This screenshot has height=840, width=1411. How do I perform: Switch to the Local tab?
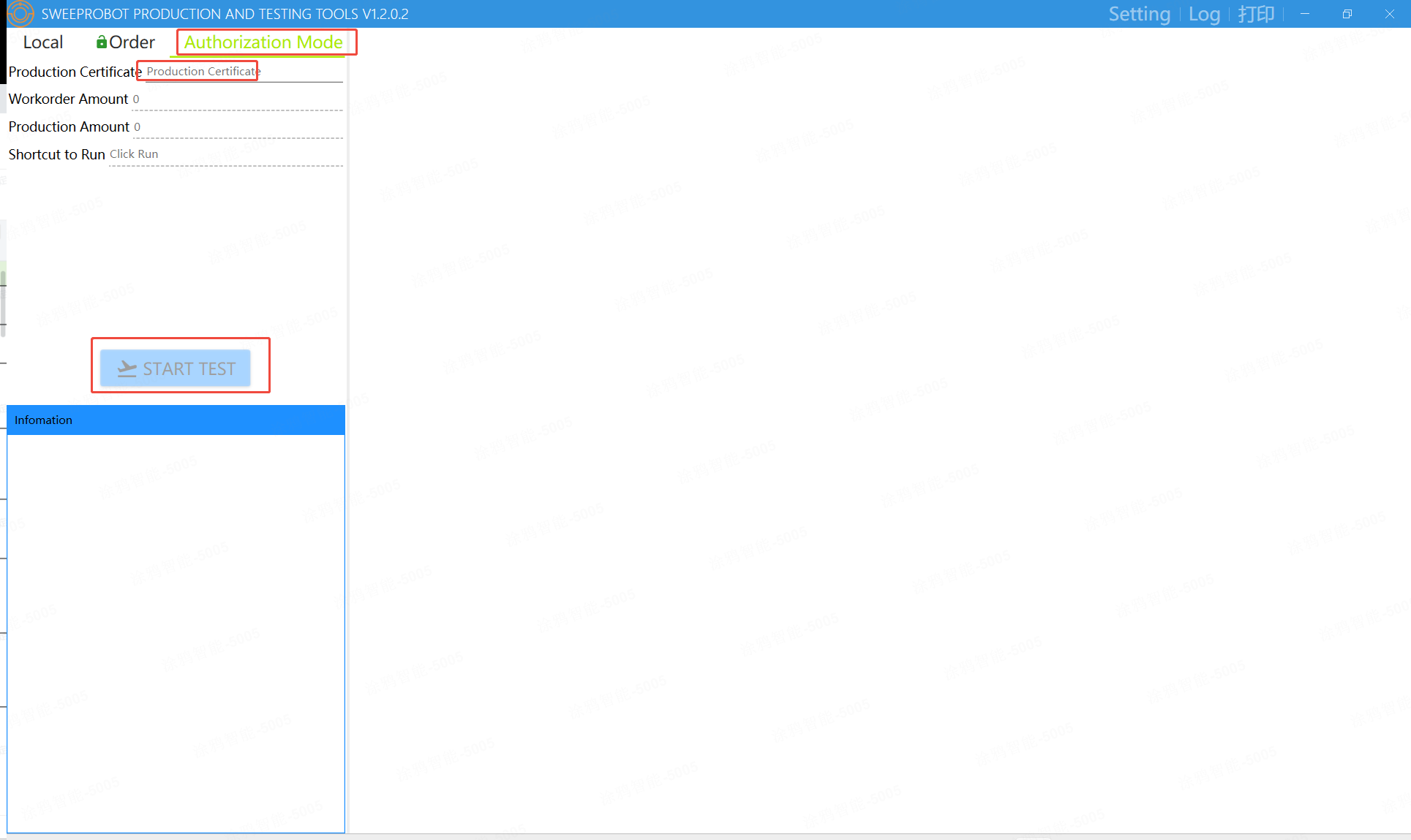click(x=43, y=42)
